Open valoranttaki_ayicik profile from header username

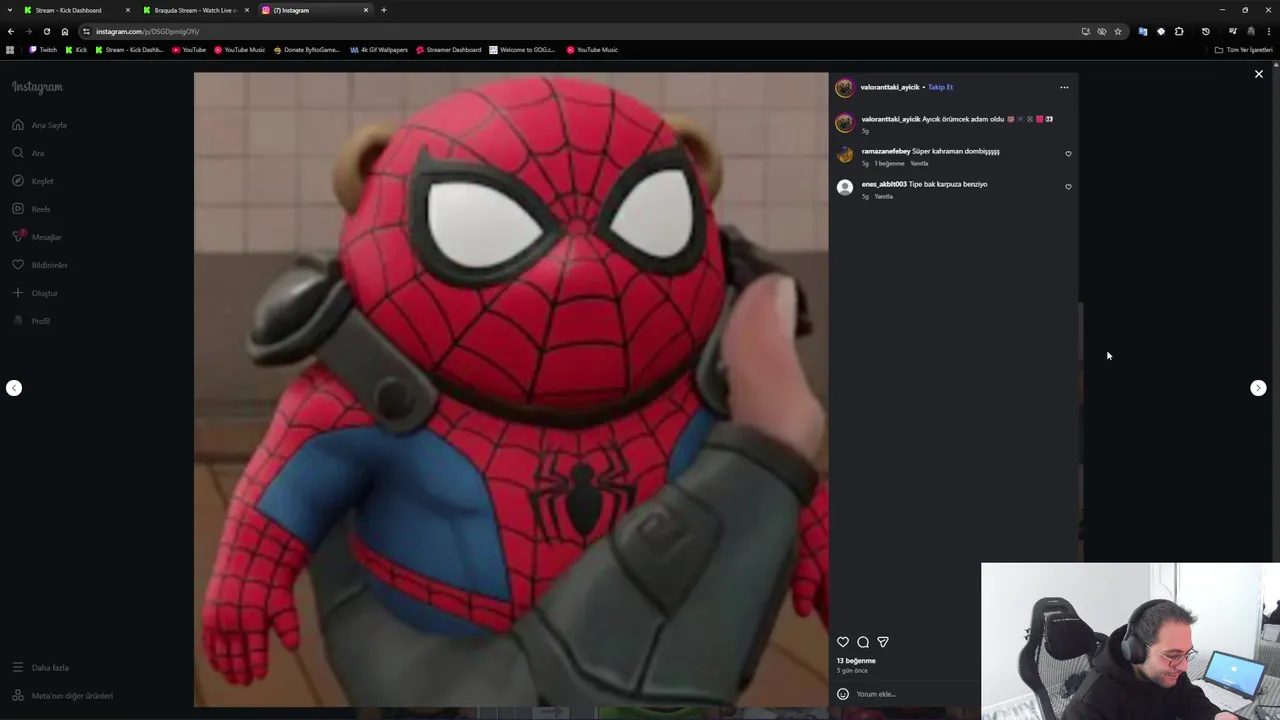(x=890, y=87)
